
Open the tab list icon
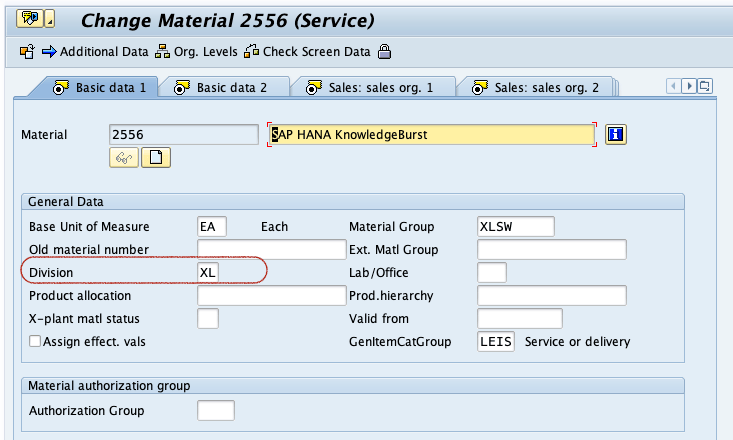click(705, 86)
